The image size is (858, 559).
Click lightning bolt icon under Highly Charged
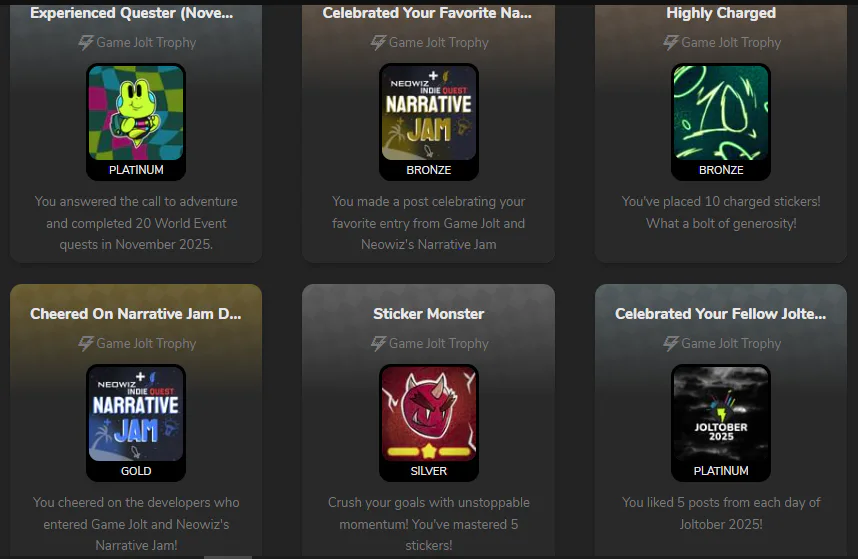(x=670, y=42)
